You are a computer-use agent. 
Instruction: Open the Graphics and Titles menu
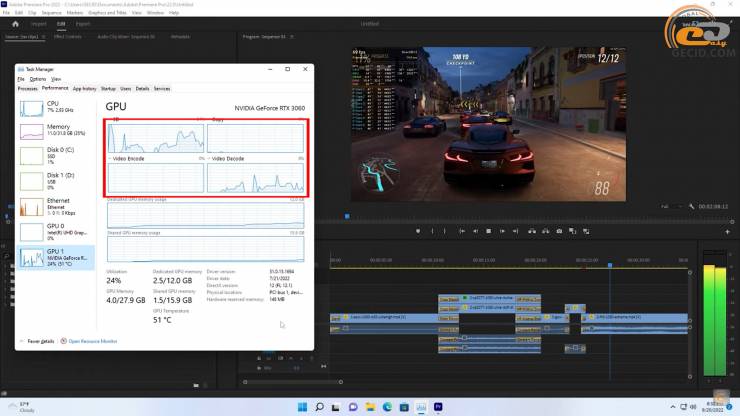(x=107, y=13)
